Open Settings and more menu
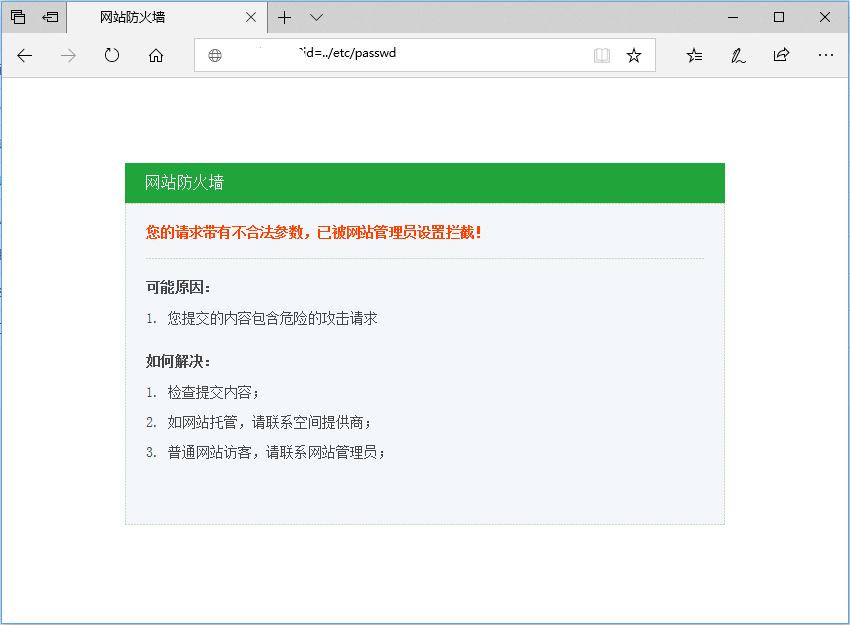The width and height of the screenshot is (850, 625). coord(826,55)
